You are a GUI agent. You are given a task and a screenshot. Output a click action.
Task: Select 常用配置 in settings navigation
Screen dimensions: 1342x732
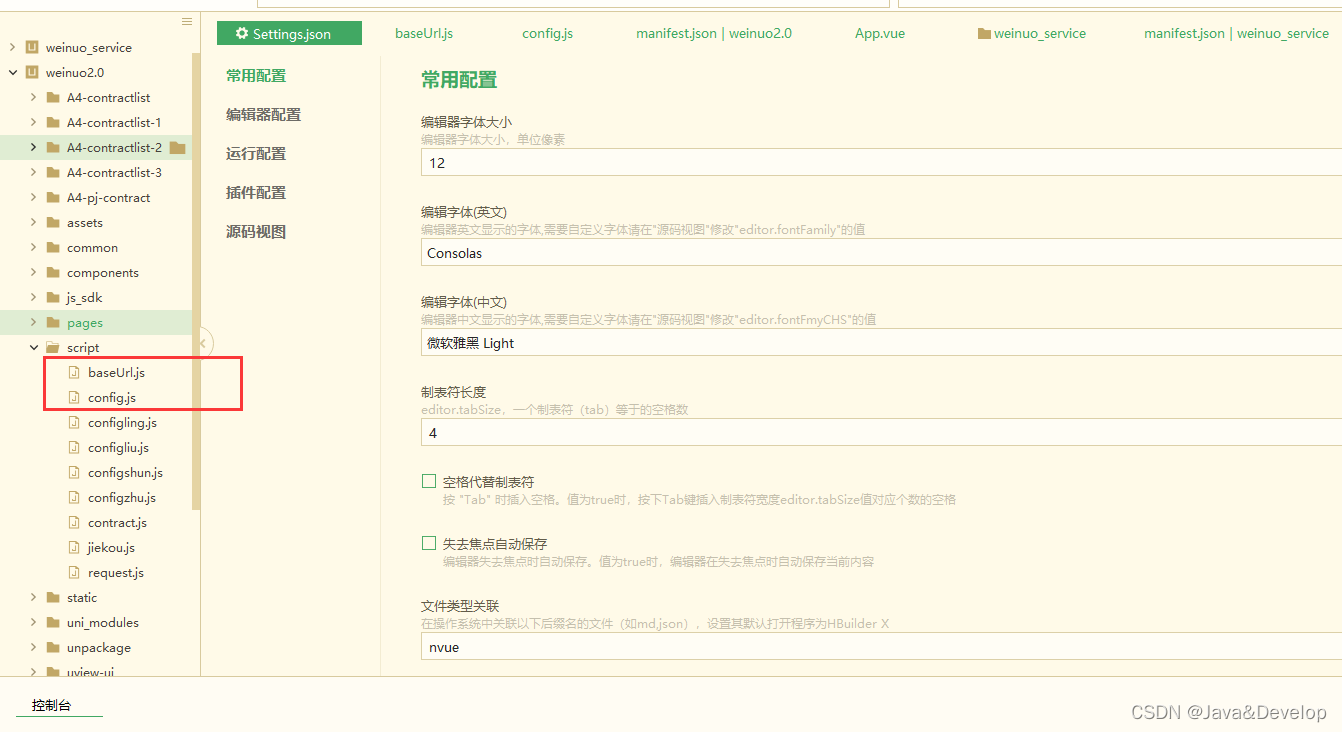click(256, 75)
